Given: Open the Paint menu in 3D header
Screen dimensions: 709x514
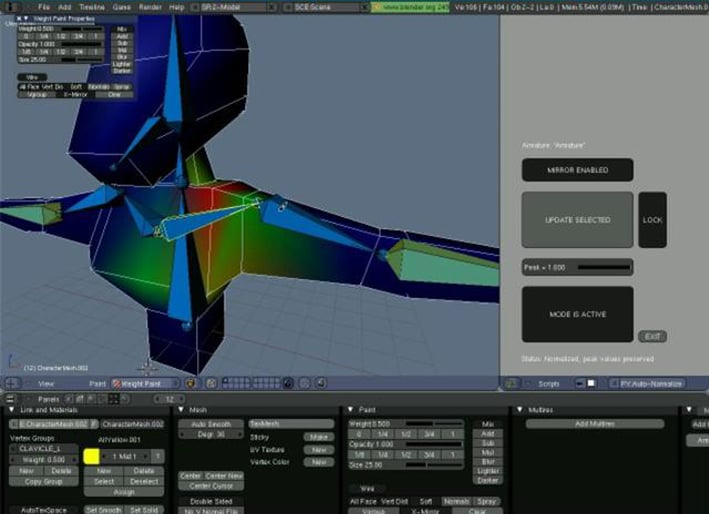Looking at the screenshot, I should 97,384.
